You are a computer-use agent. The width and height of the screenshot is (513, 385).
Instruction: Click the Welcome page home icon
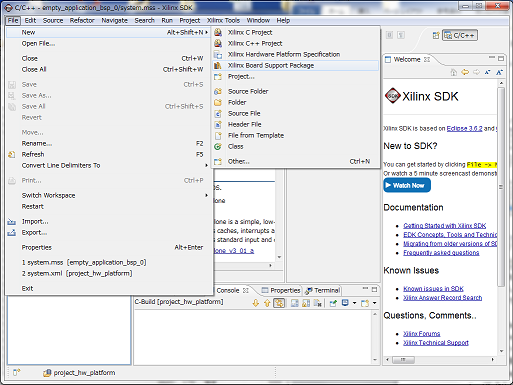pyautogui.click(x=453, y=72)
